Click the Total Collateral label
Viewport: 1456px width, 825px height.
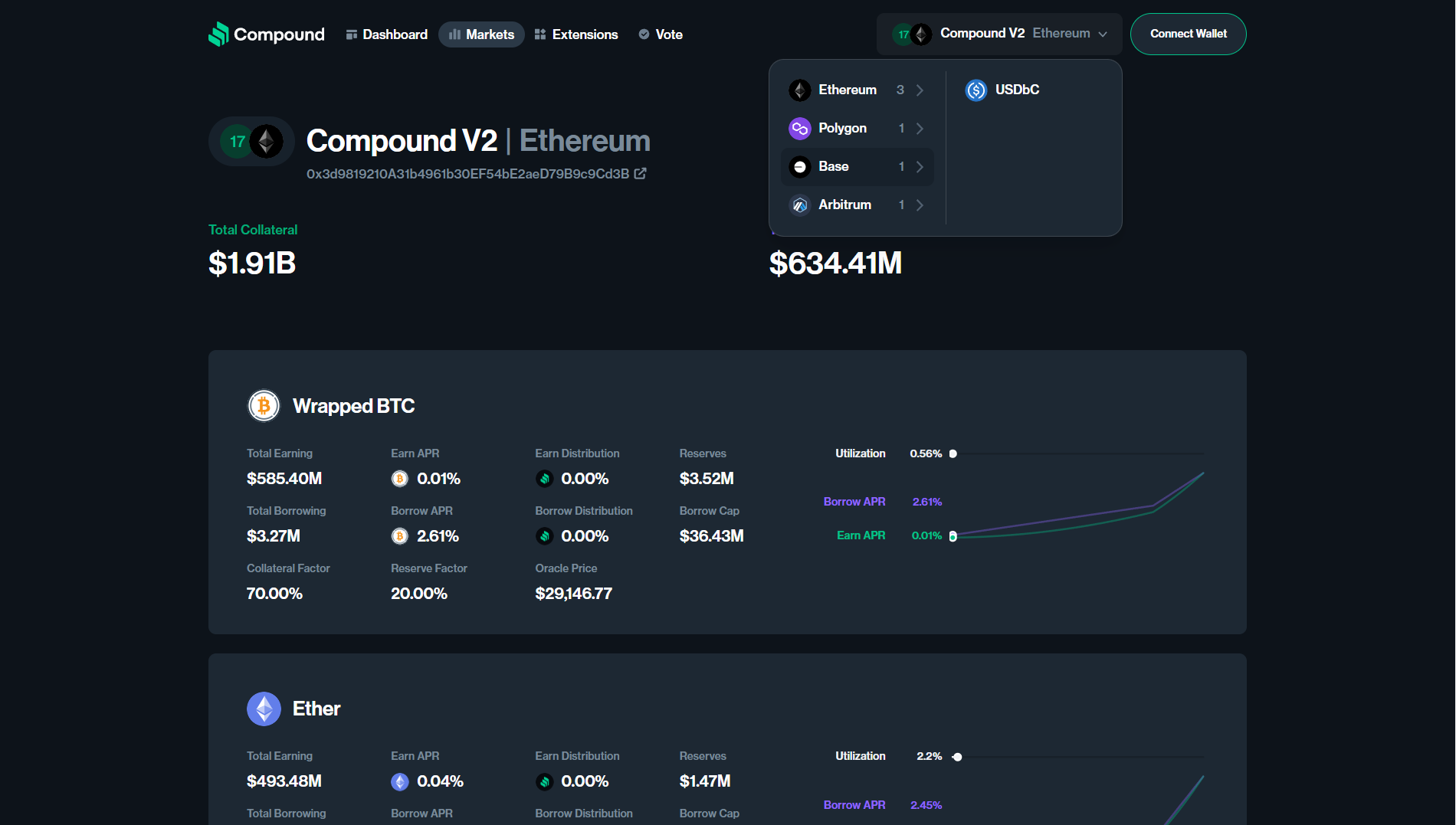tap(253, 230)
